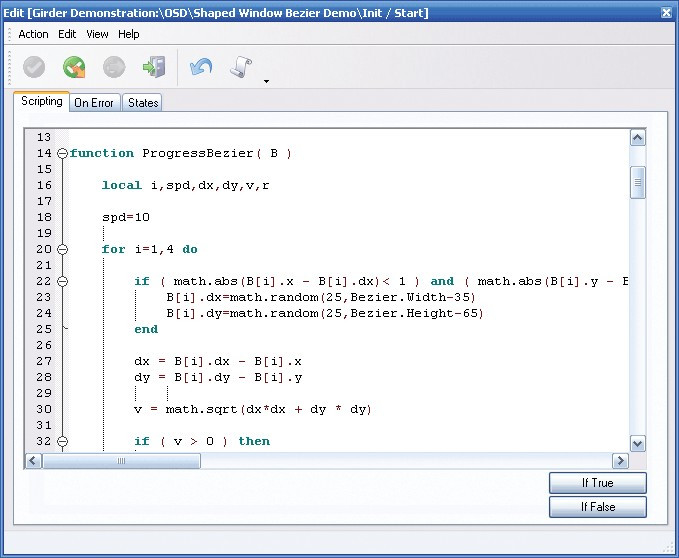Click 'Bezier.Height-65' on line 24
The image size is (679, 558).
tap(414, 313)
